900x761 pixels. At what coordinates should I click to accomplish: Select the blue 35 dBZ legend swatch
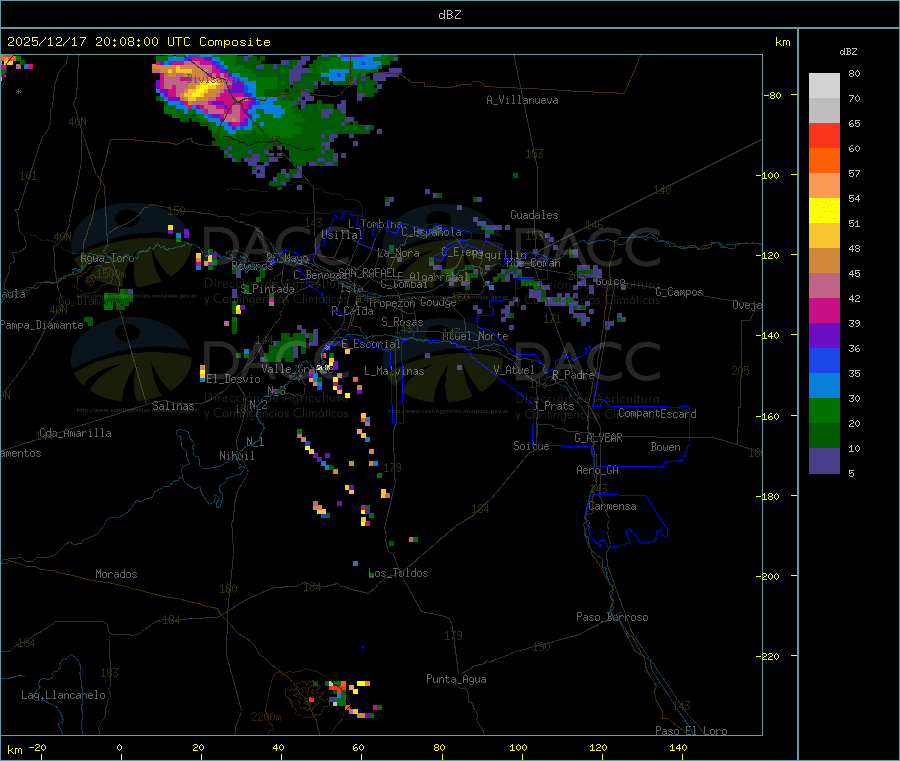824,360
